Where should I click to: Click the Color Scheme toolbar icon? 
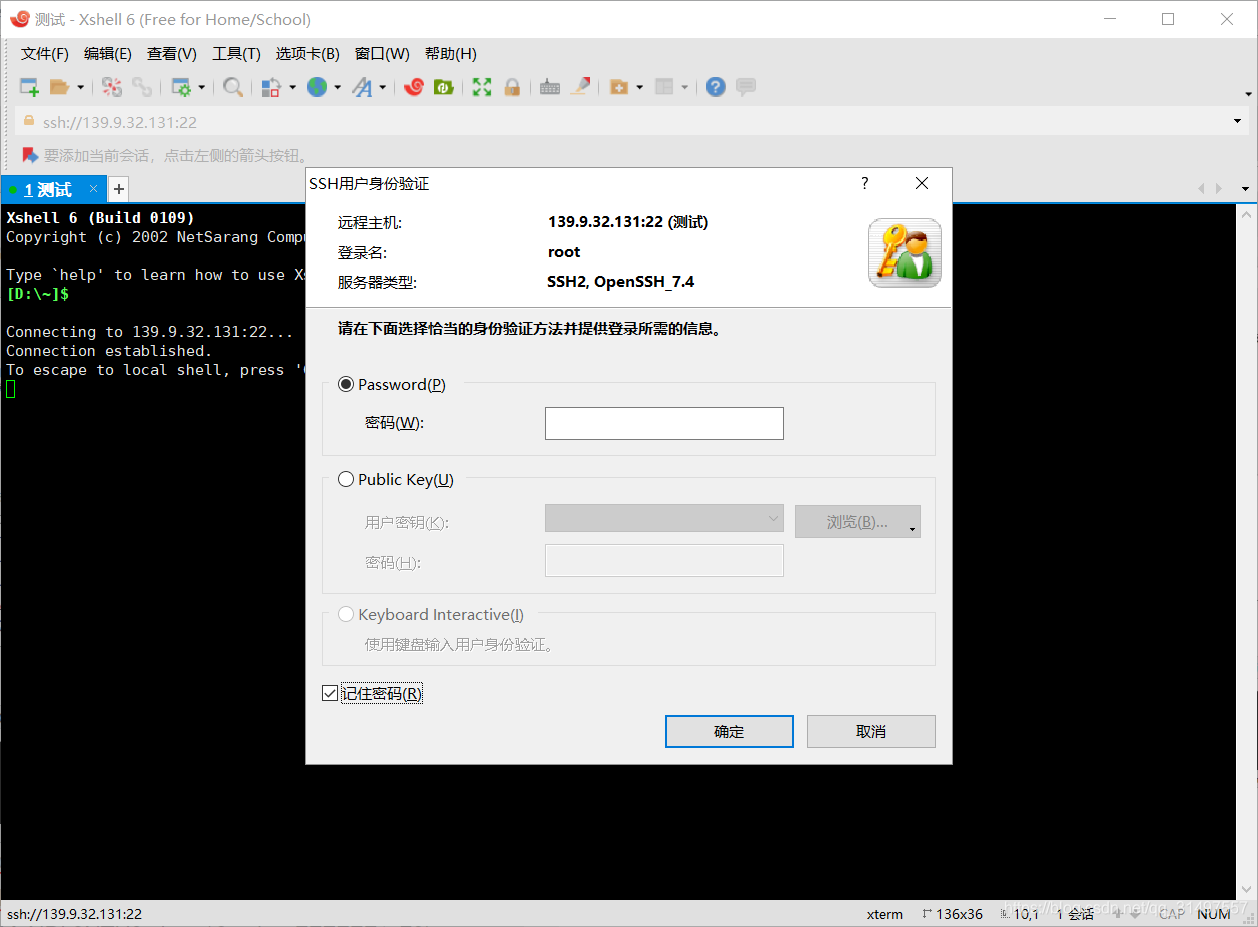[x=271, y=87]
